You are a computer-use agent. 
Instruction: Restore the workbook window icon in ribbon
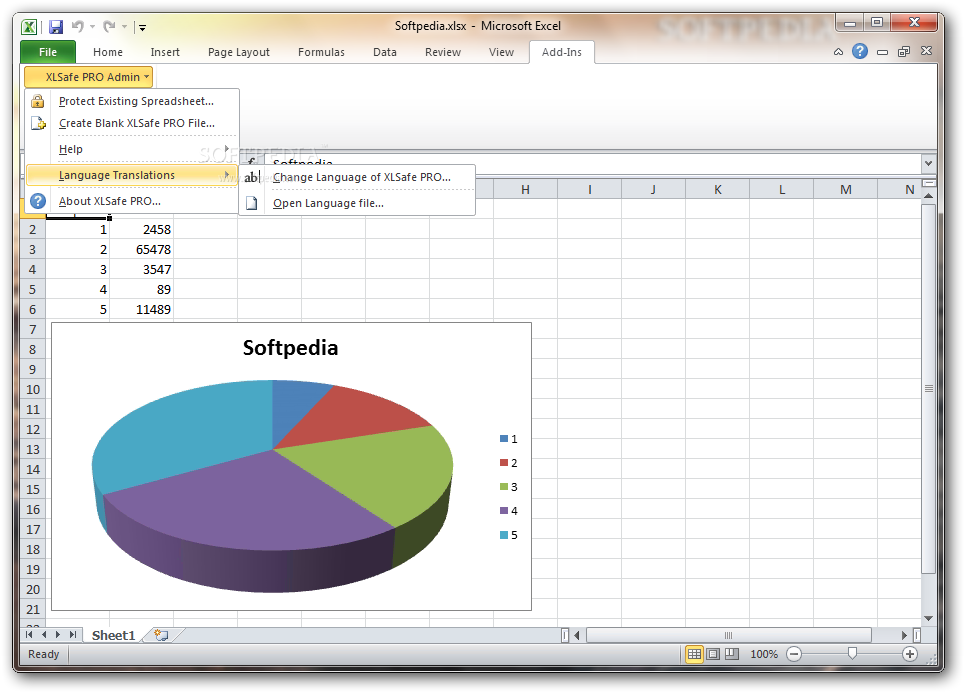tap(903, 52)
